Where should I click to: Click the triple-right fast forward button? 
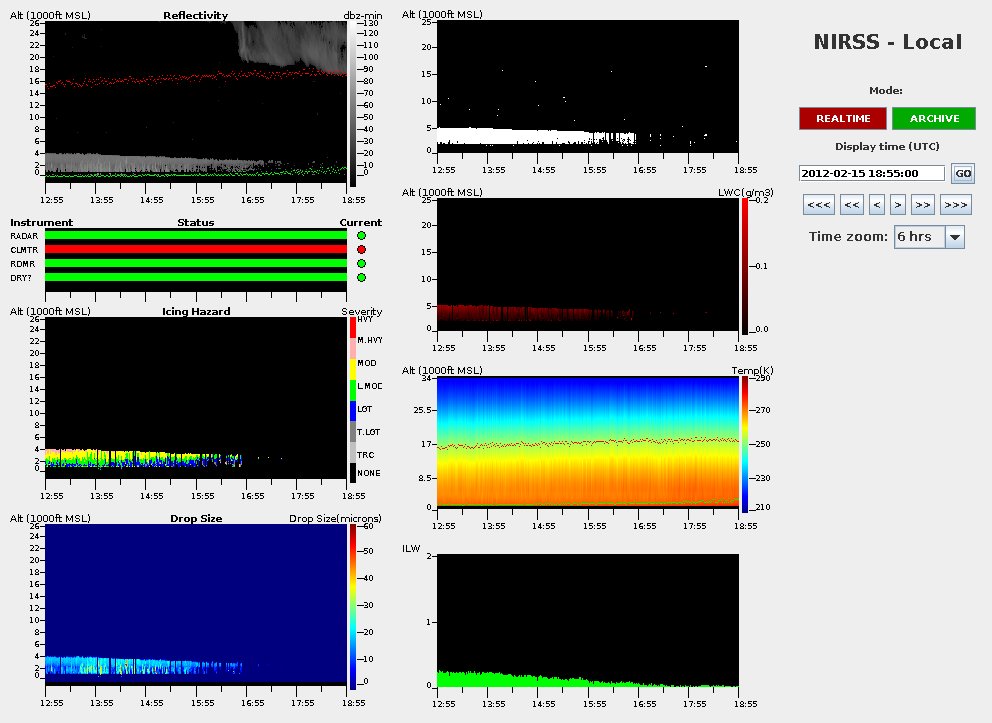[x=955, y=205]
